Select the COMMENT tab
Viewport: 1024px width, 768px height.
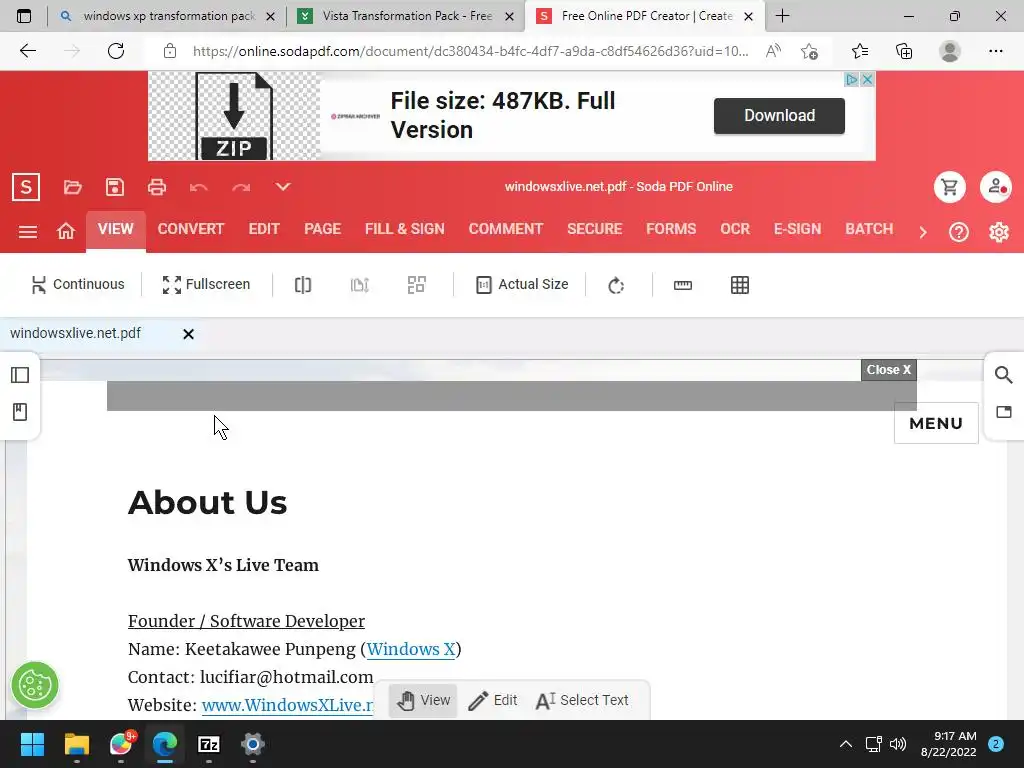click(x=506, y=229)
